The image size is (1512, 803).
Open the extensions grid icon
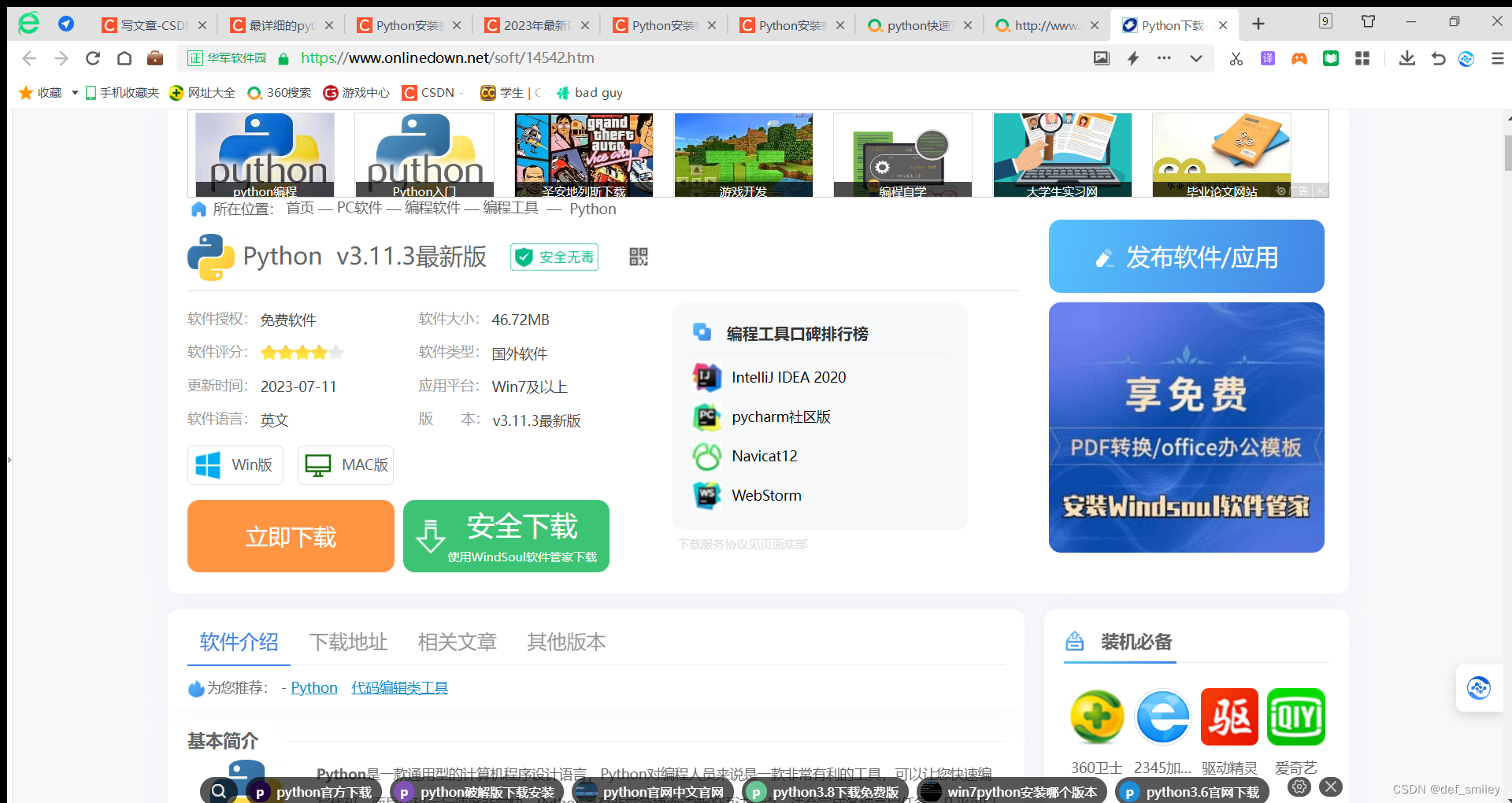[x=1362, y=58]
